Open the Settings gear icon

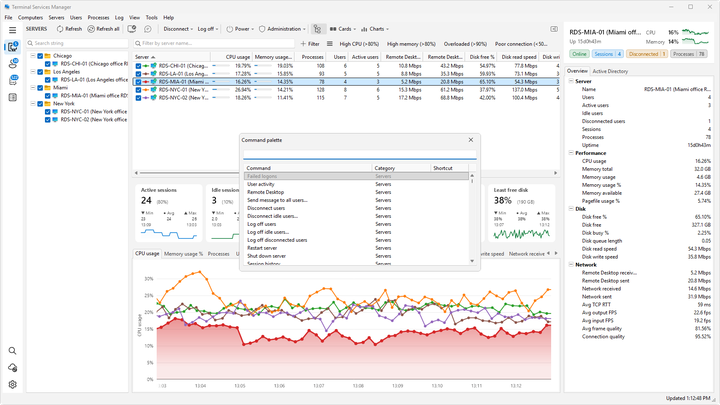click(x=12, y=384)
